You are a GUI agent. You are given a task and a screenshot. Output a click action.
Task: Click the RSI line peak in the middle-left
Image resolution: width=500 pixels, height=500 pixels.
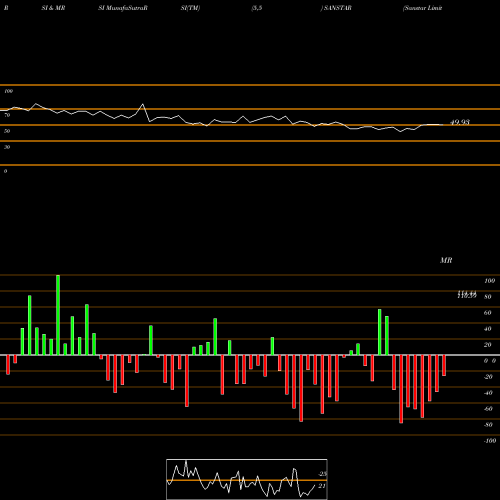click(x=143, y=104)
